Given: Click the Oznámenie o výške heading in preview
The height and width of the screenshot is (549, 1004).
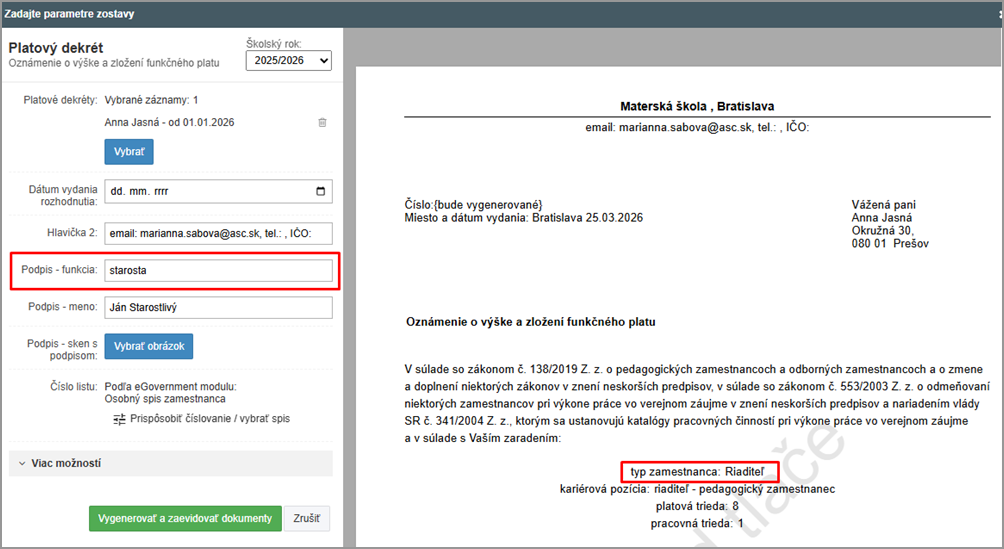Looking at the screenshot, I should [529, 322].
